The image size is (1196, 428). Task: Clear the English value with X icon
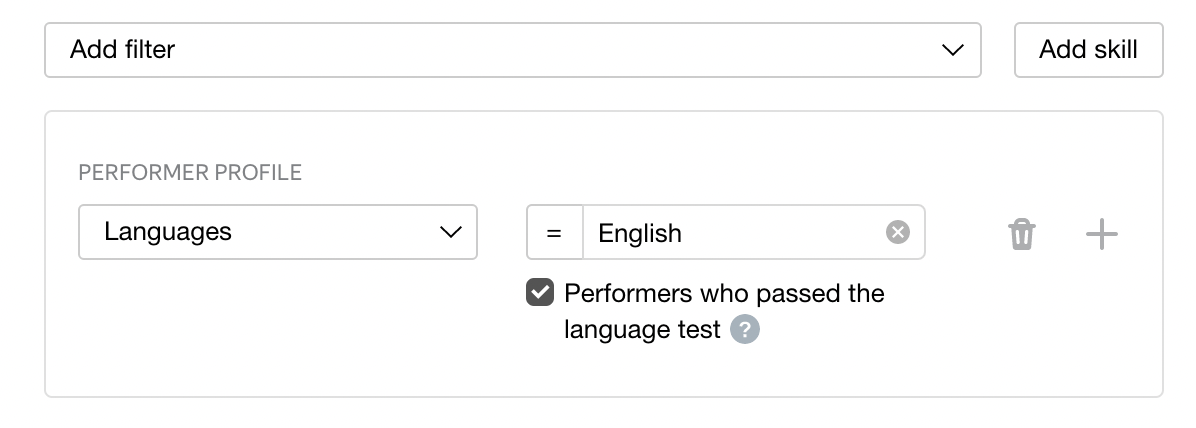coord(898,232)
